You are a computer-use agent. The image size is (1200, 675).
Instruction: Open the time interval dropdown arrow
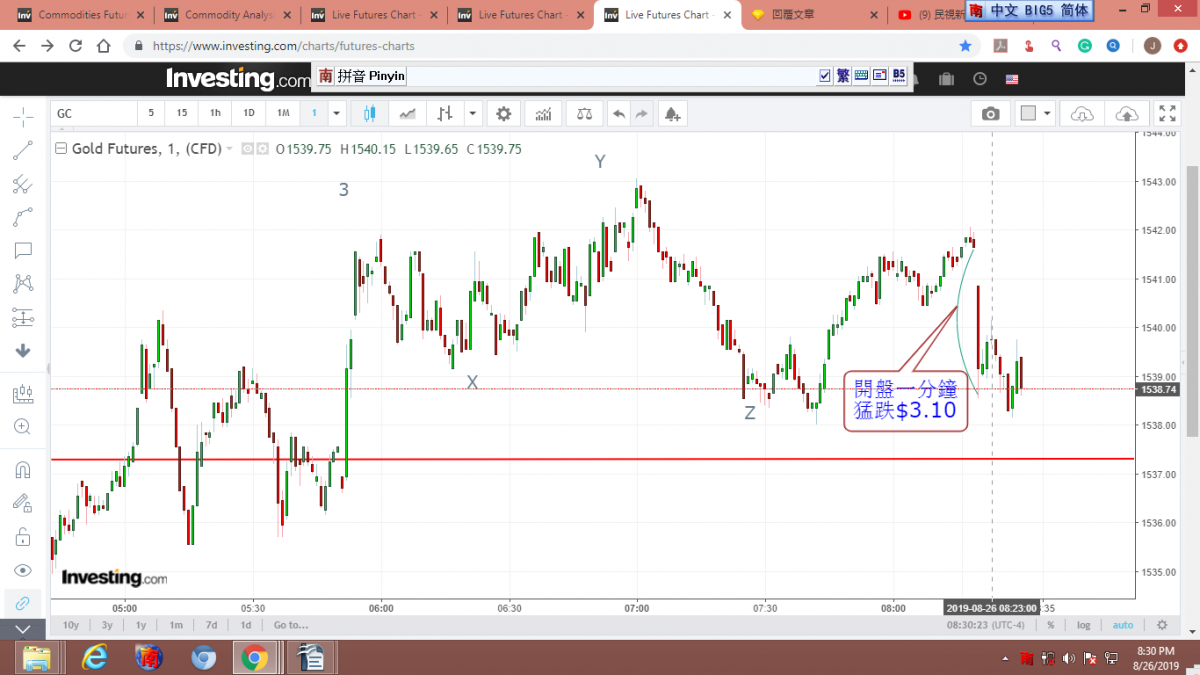click(x=337, y=114)
